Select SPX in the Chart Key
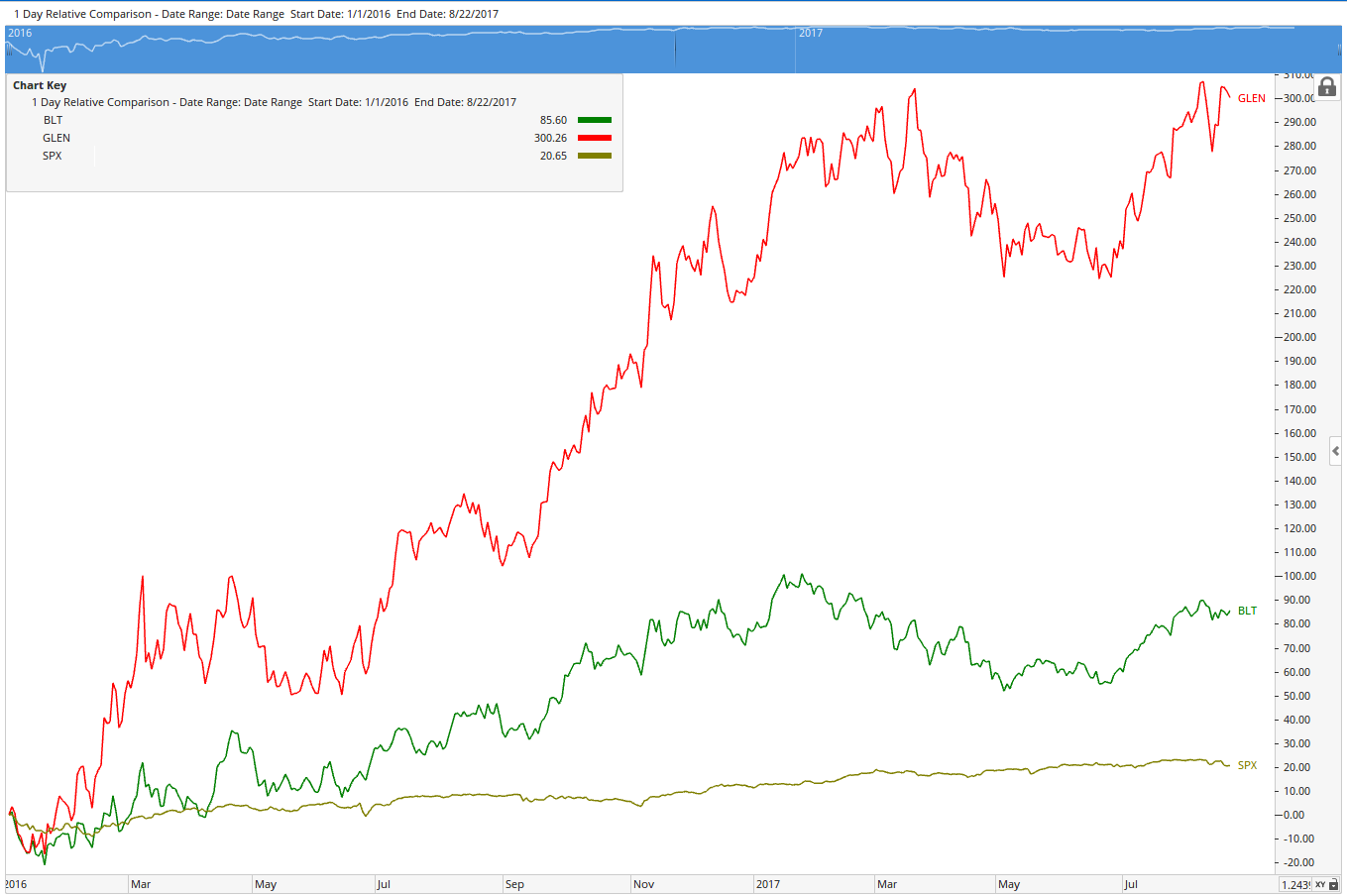The image size is (1347, 896). [x=53, y=156]
